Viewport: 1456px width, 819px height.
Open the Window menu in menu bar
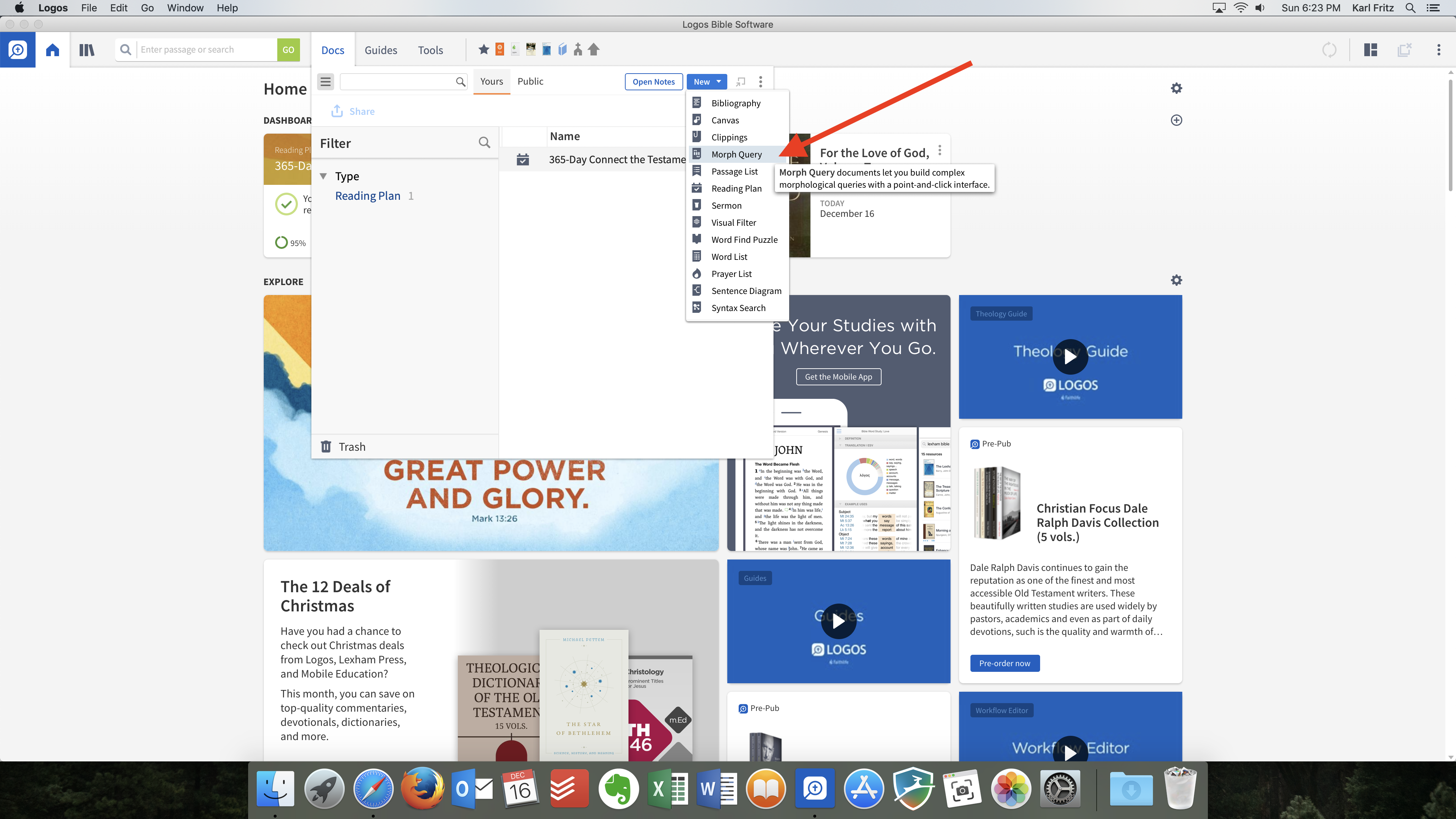185,8
